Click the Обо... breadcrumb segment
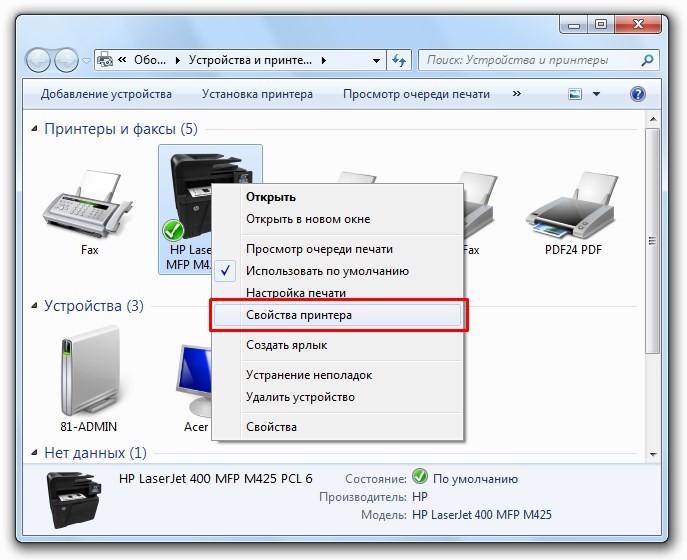 [150, 60]
